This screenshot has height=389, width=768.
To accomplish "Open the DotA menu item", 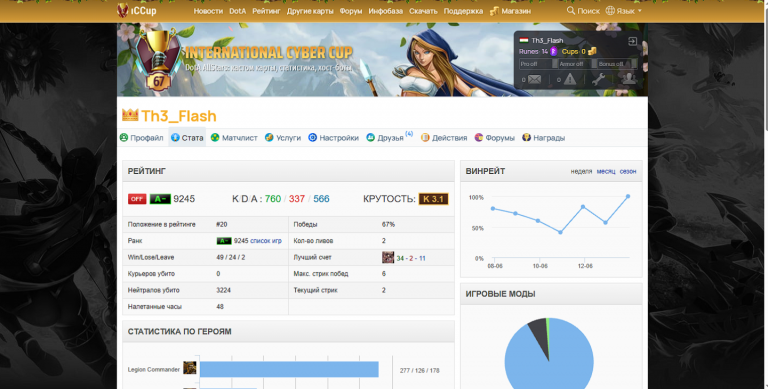I will [x=238, y=11].
